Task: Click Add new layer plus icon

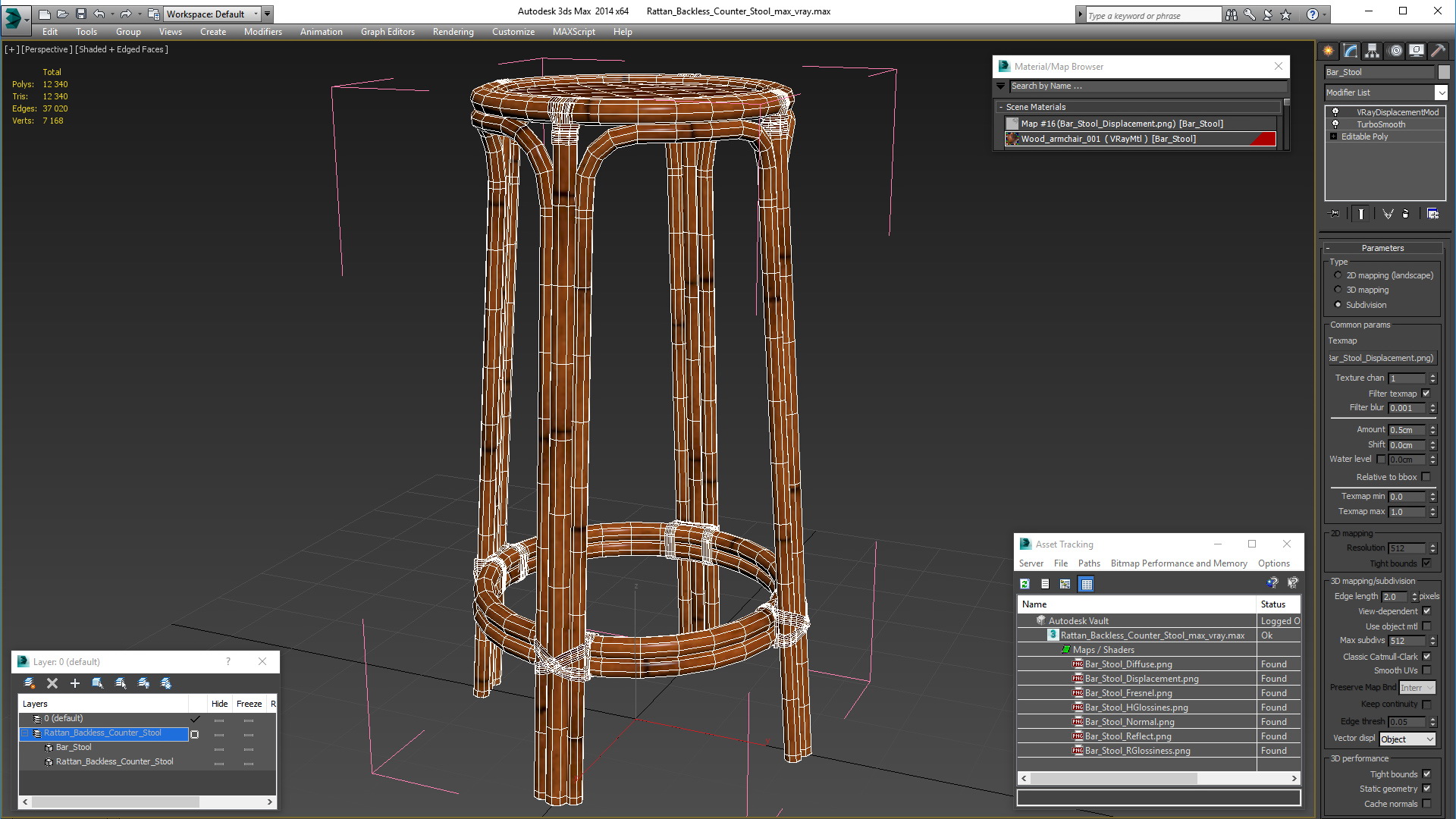Action: coord(74,683)
